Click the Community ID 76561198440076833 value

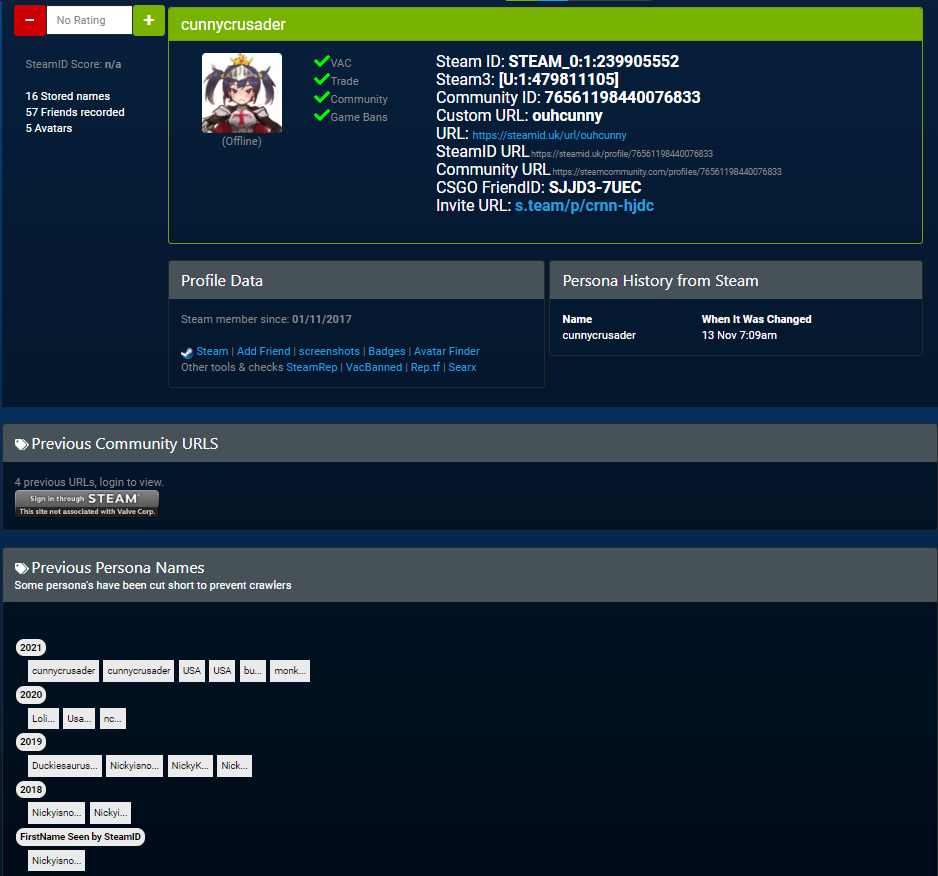pyautogui.click(x=622, y=98)
